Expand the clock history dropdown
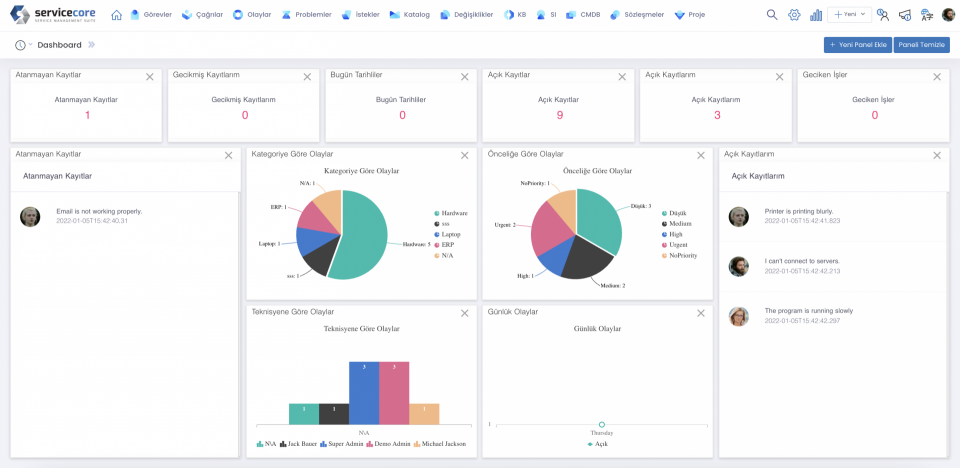 [24, 45]
